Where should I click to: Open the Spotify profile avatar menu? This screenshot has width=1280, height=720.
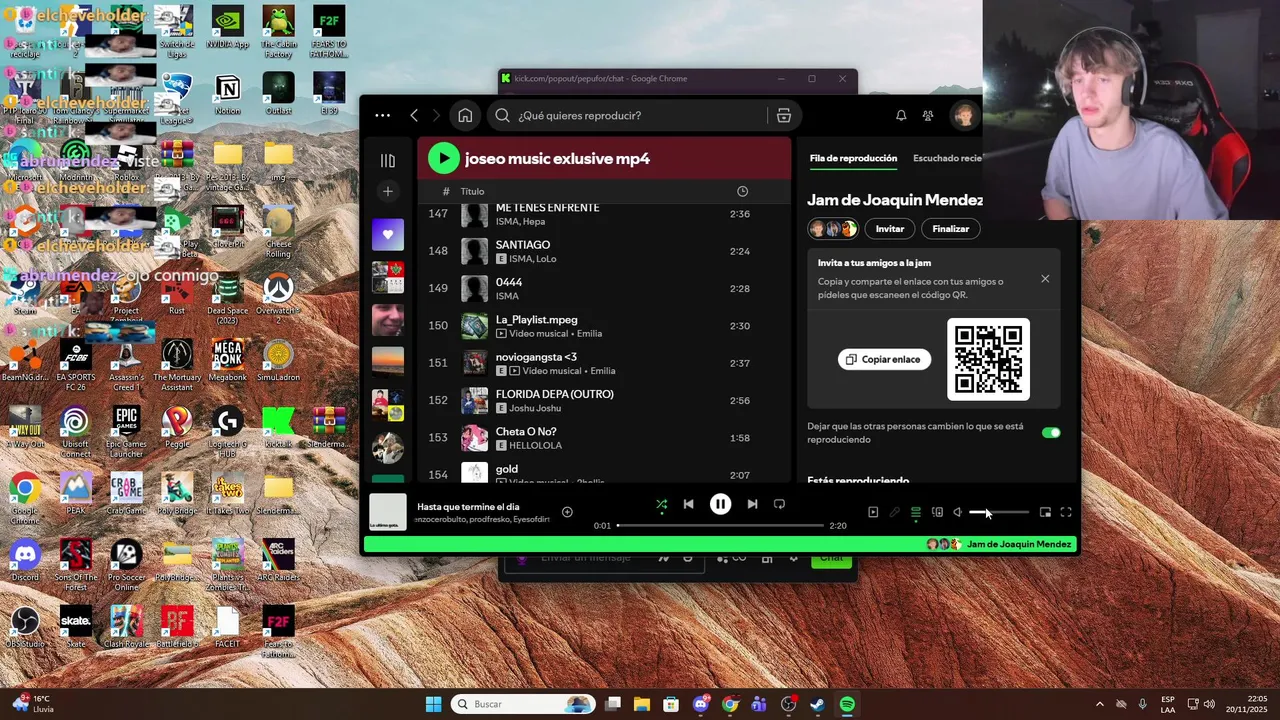click(x=964, y=115)
